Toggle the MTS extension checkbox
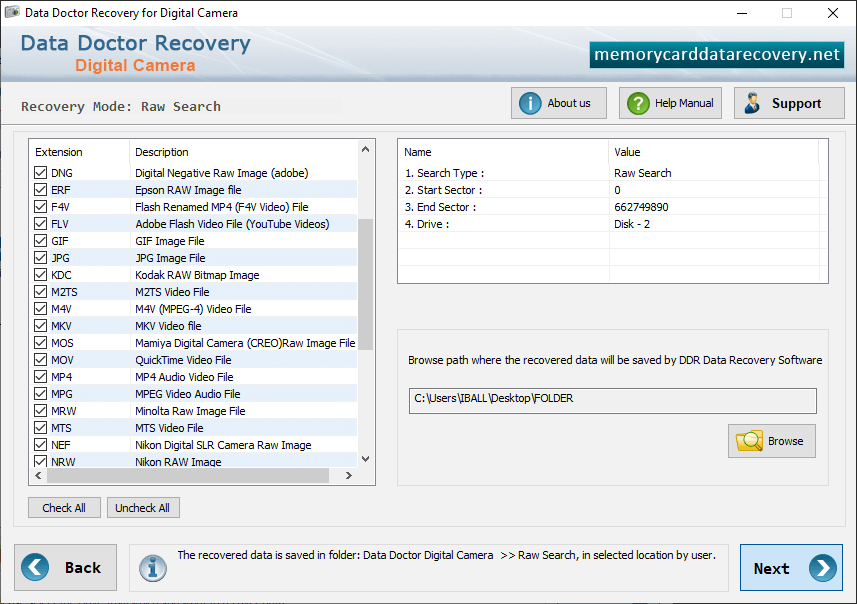Screen dimensions: 857x604 40,427
